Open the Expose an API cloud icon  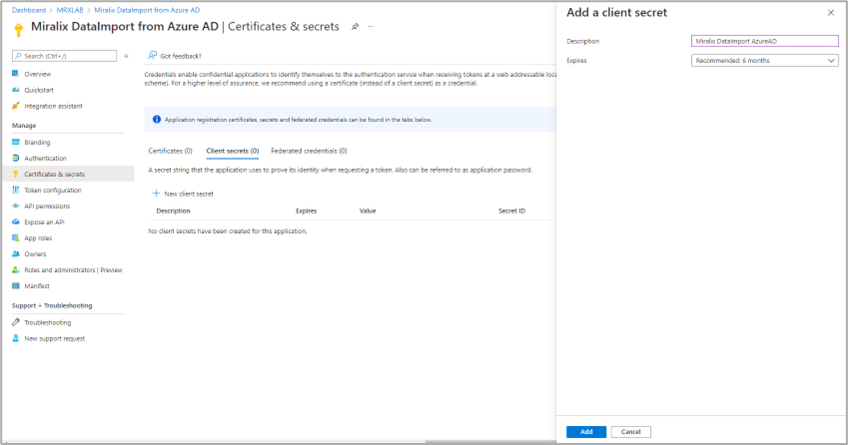tap(16, 222)
